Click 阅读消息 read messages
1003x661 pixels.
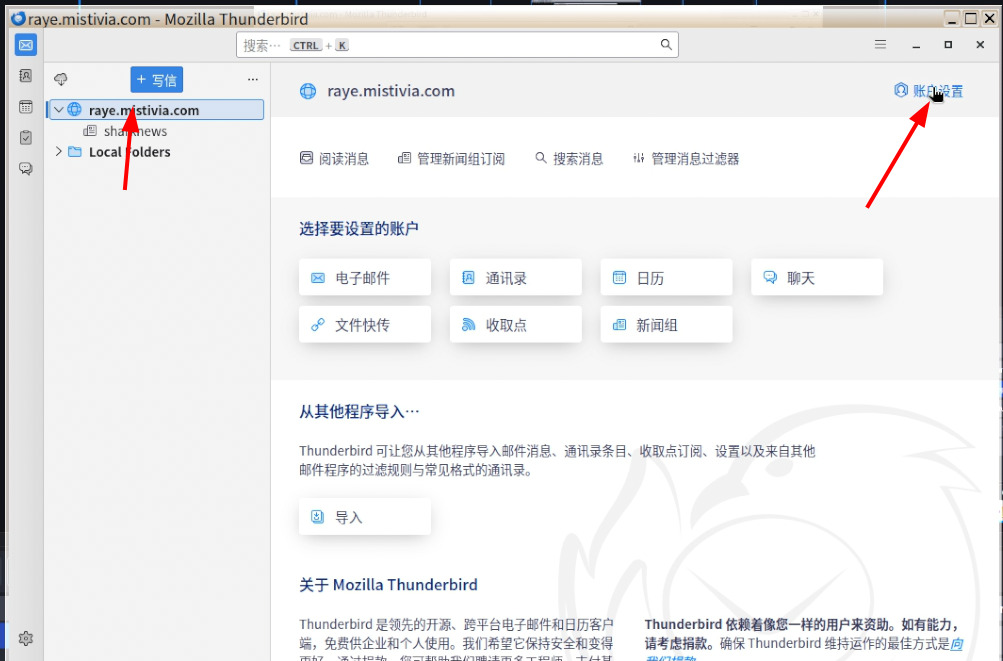pos(335,159)
